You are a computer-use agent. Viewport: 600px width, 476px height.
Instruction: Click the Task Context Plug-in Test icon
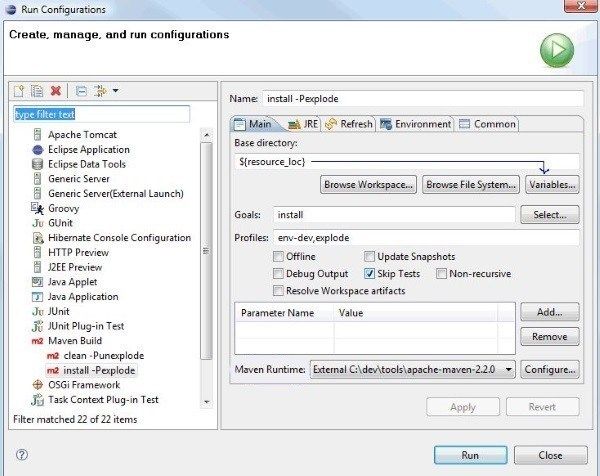[x=38, y=400]
